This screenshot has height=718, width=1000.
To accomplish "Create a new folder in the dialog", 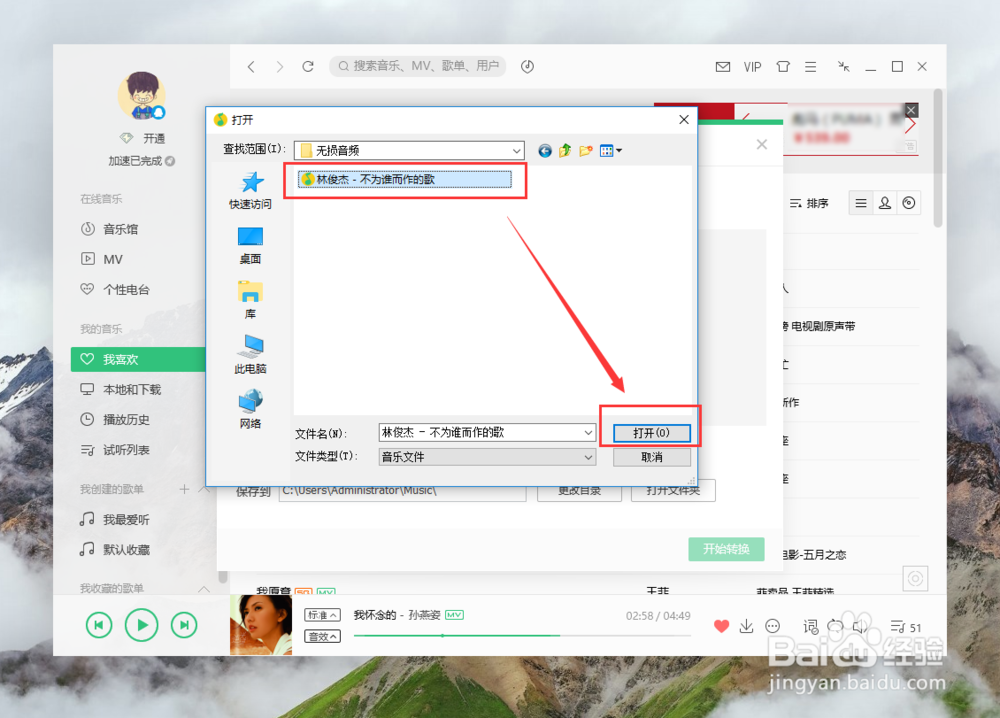I will [585, 150].
